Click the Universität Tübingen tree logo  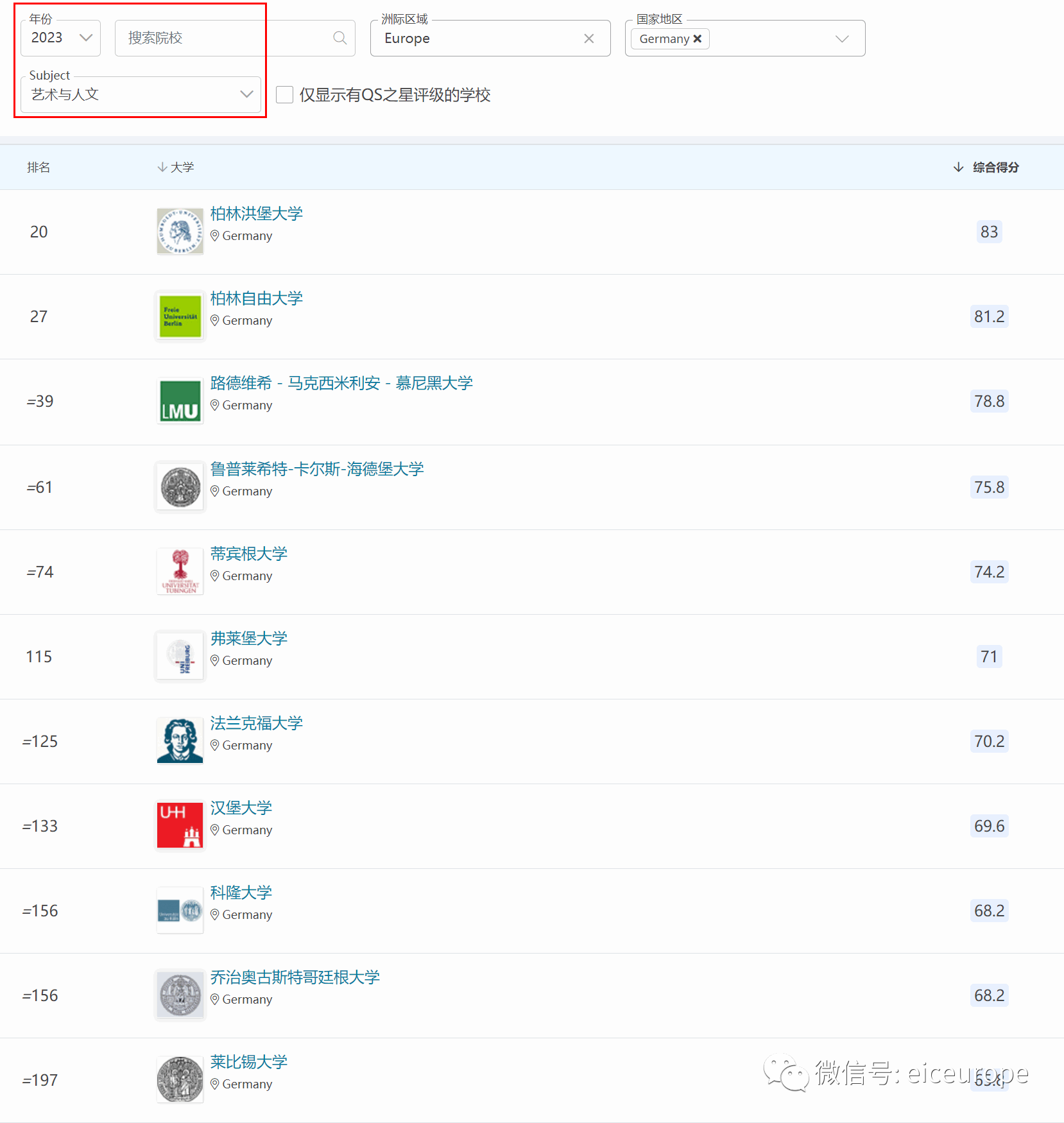(x=180, y=572)
